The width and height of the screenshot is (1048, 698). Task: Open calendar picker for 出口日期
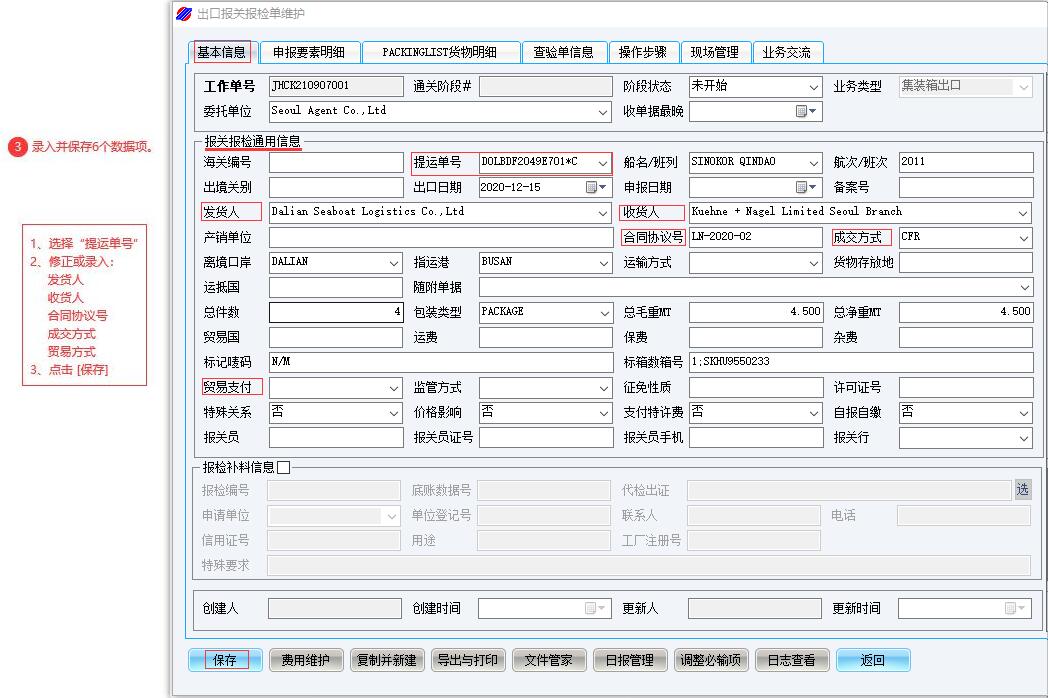(x=595, y=187)
